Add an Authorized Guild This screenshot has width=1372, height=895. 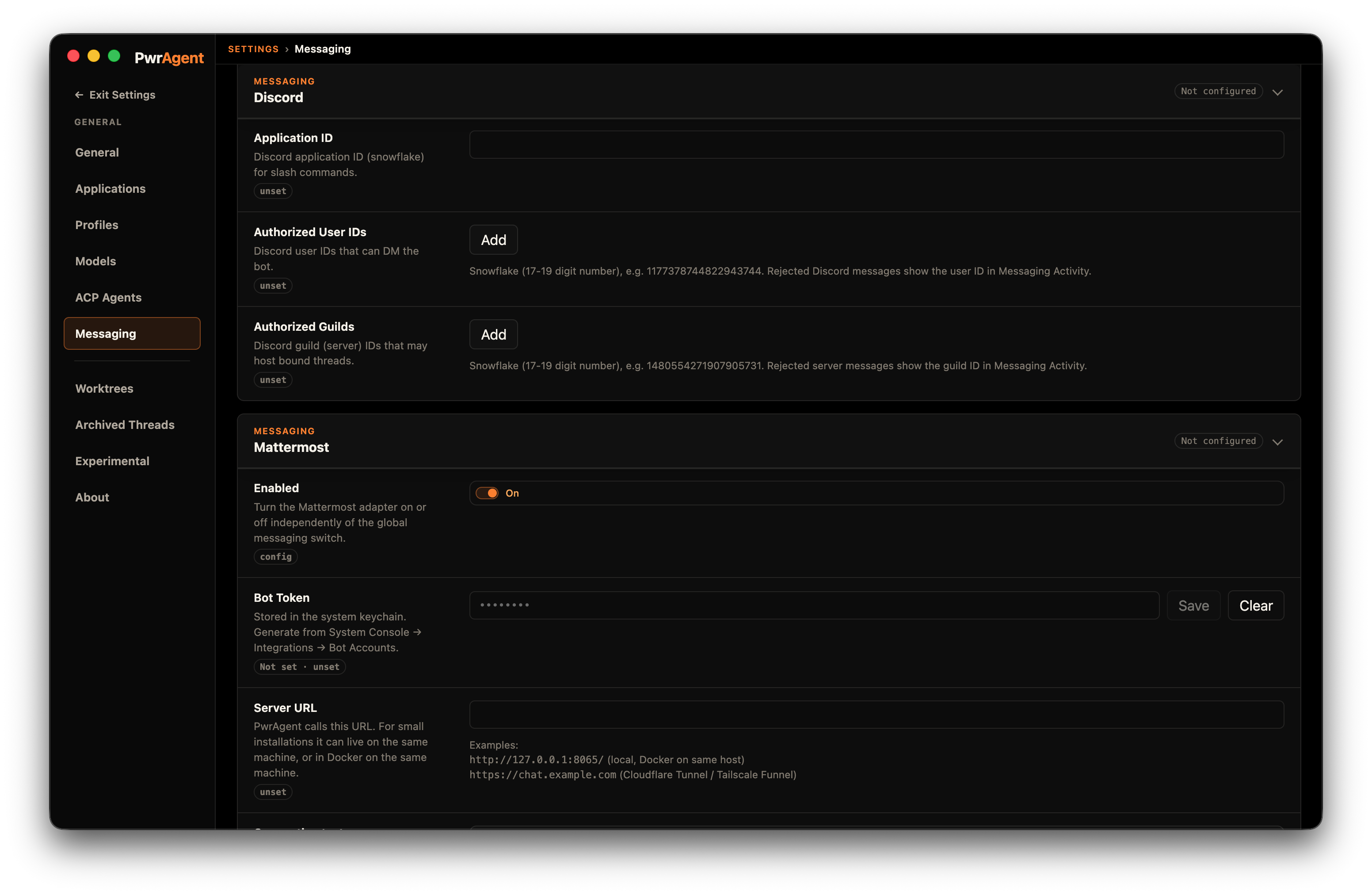click(493, 334)
